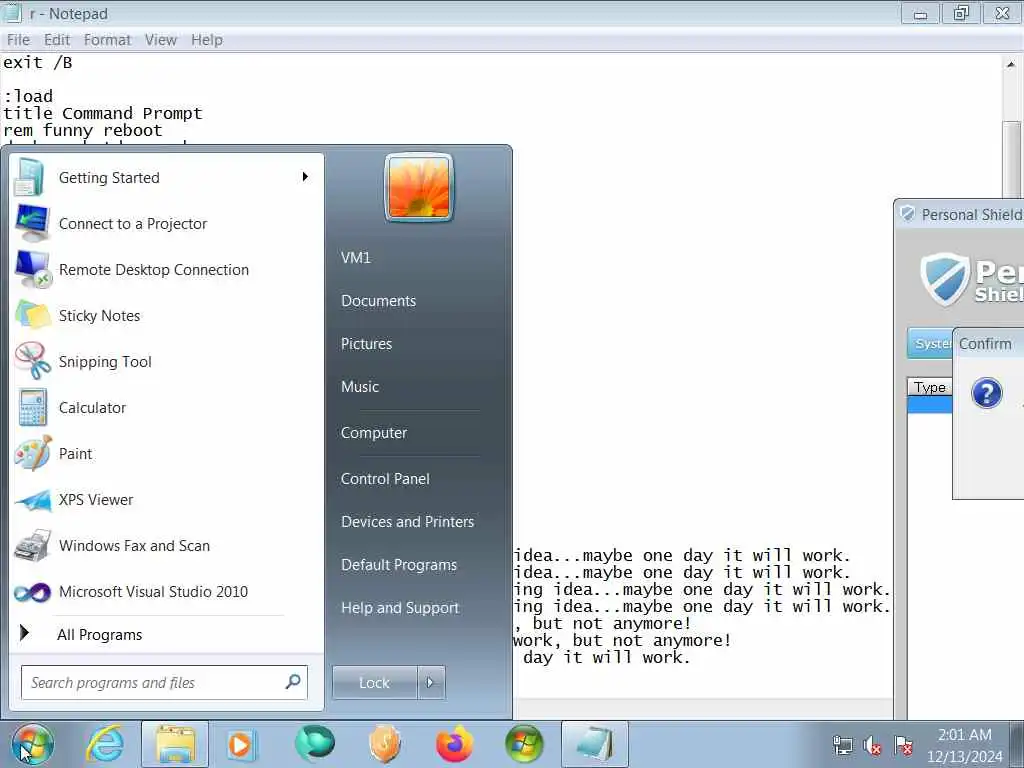Open Help and Support

[x=400, y=608]
